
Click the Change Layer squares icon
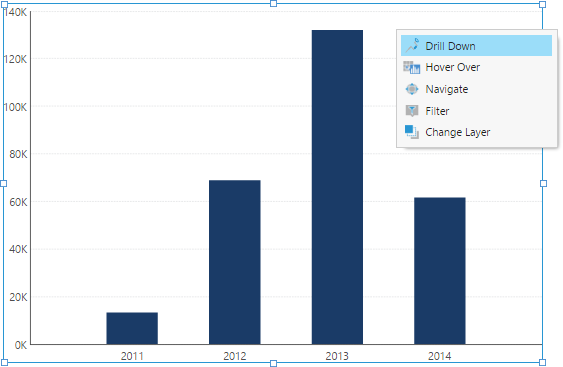[x=411, y=132]
